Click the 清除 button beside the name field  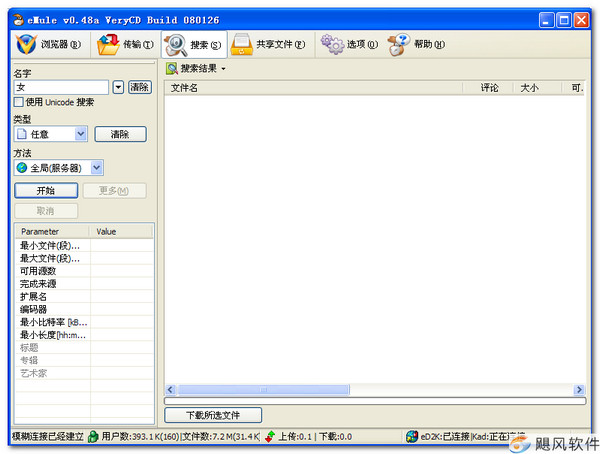point(140,87)
